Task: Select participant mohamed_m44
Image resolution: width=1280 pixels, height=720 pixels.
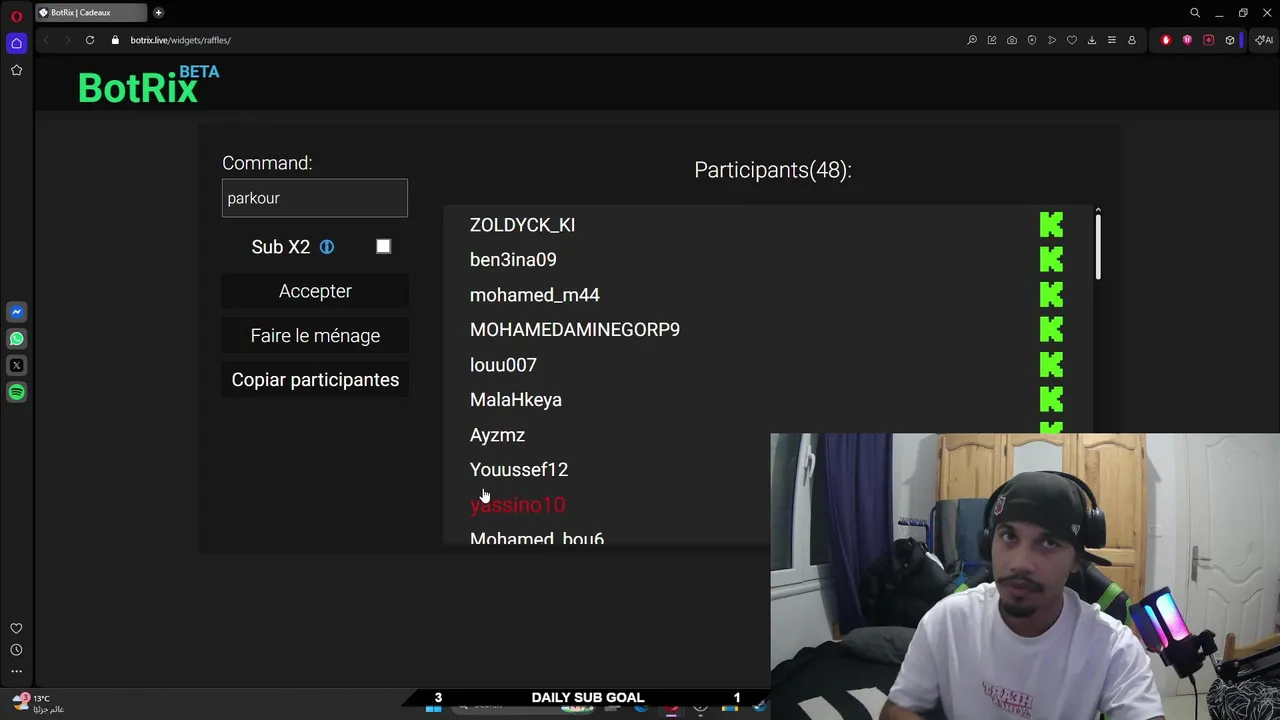Action: [x=535, y=295]
